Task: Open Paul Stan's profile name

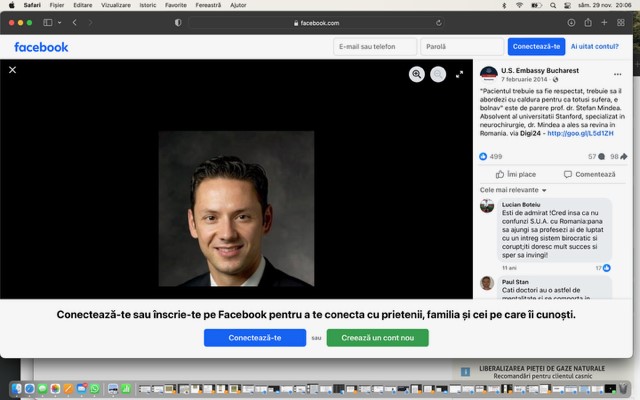Action: click(x=515, y=282)
